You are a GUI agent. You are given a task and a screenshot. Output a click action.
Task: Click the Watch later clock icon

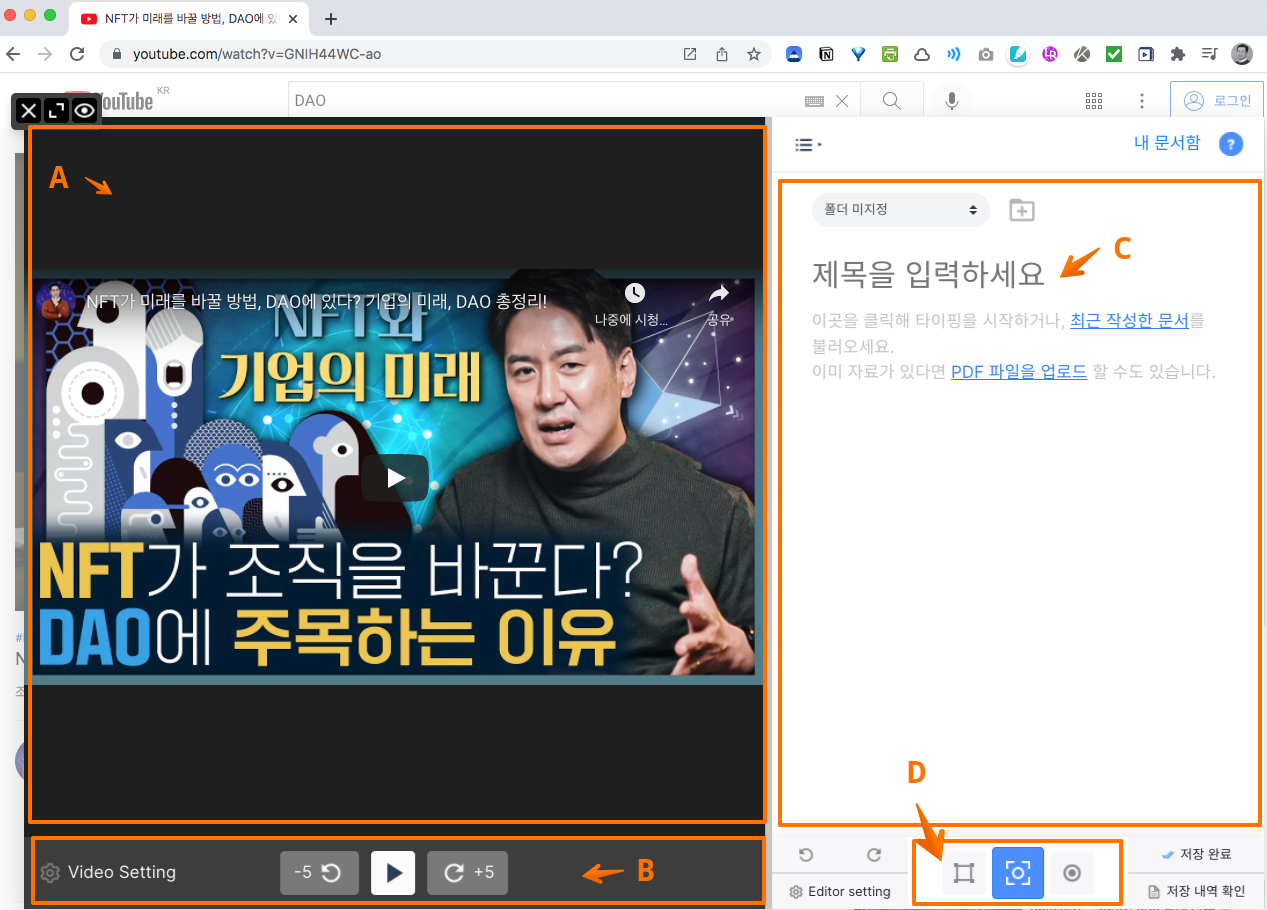(x=634, y=293)
